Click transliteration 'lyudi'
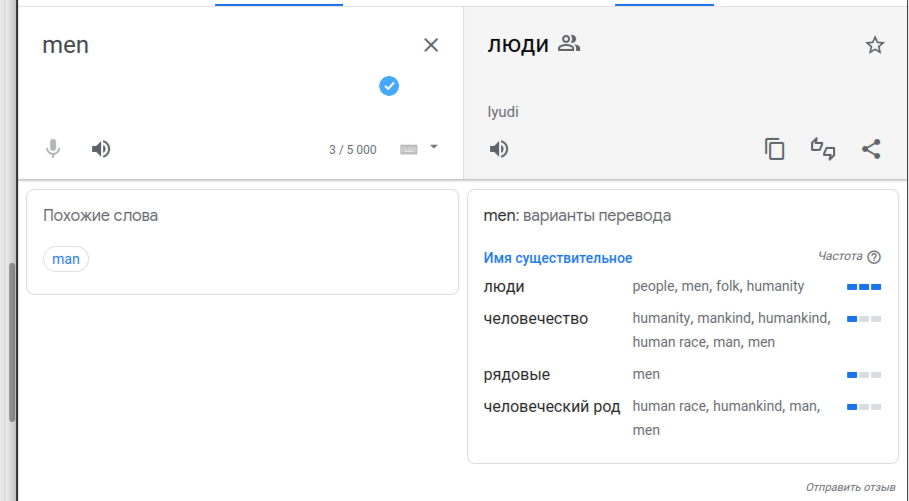Image resolution: width=909 pixels, height=501 pixels. point(503,112)
